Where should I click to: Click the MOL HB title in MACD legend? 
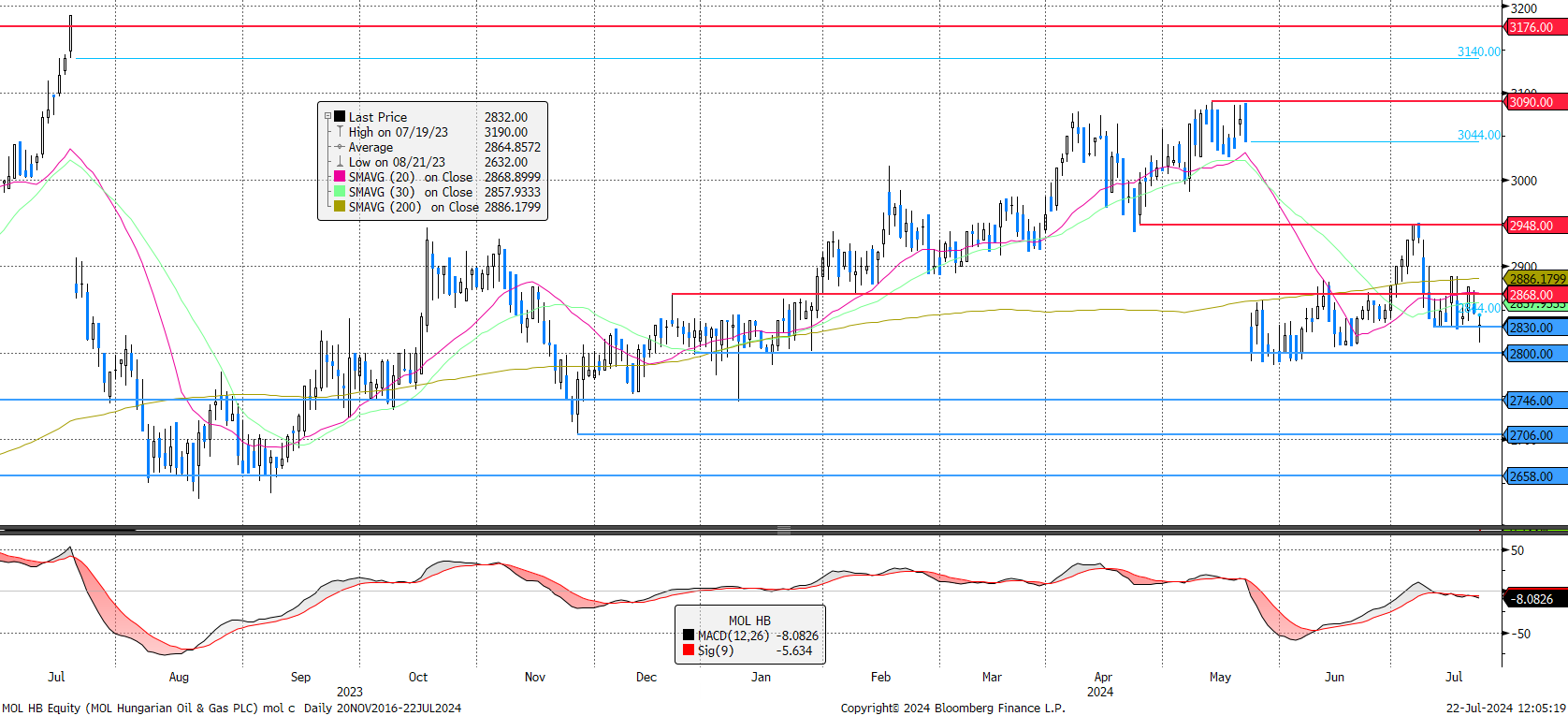(x=749, y=621)
